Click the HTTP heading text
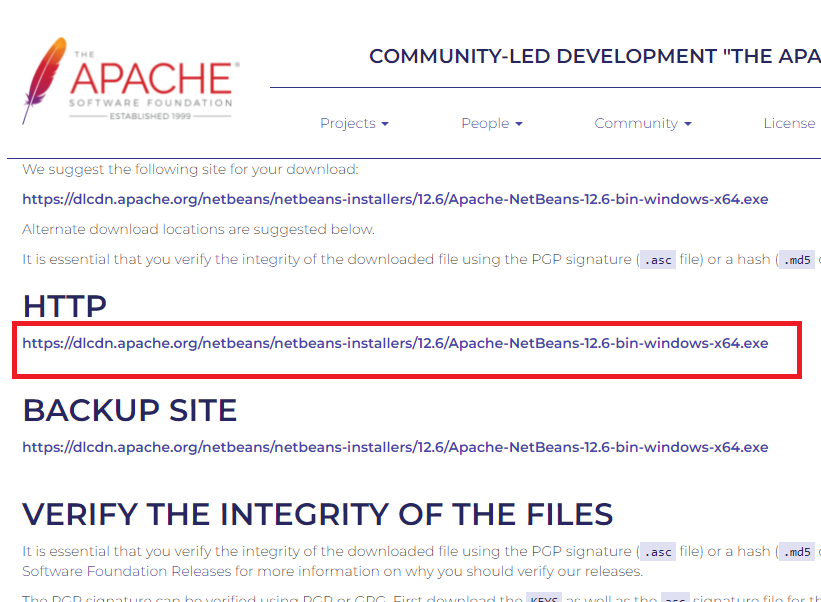Image resolution: width=821 pixels, height=602 pixels. coord(65,306)
